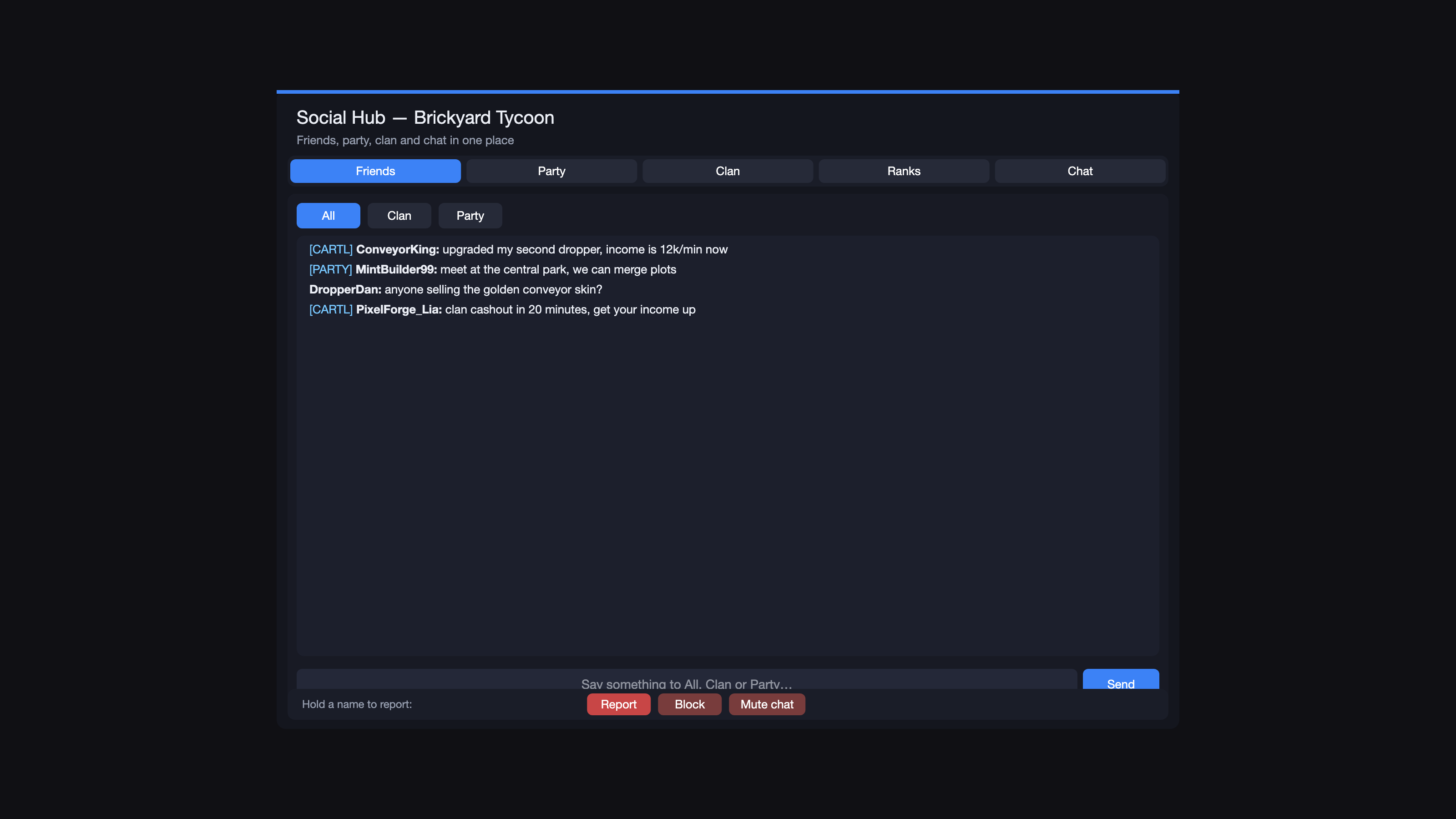Click the 'Social Hub — Brickyard Tycoon' title
Screen dimensions: 1456x819
[425, 117]
